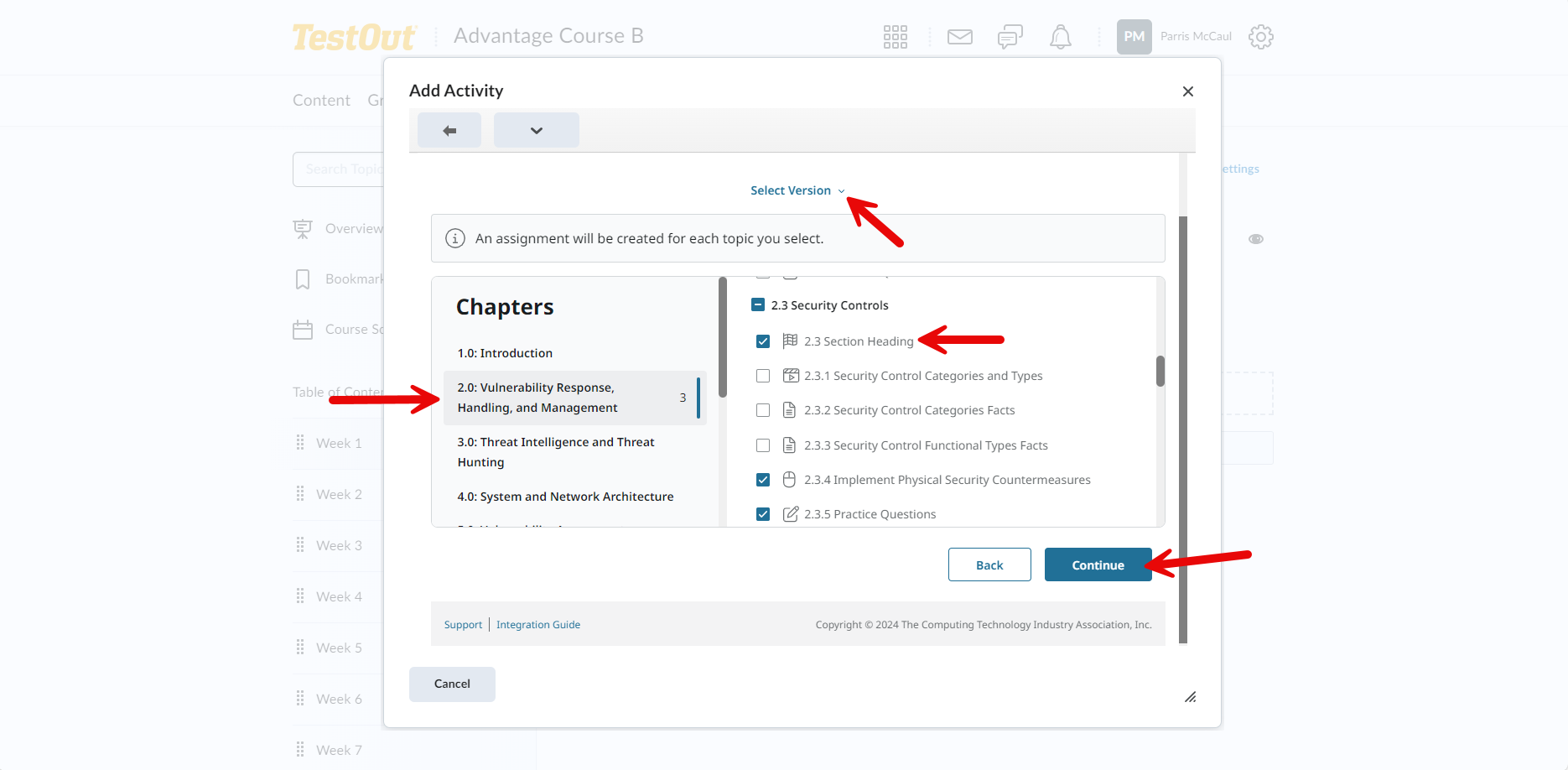The height and width of the screenshot is (770, 1568).
Task: Open the chevron dropdown in dialog toolbar
Action: pyautogui.click(x=537, y=130)
